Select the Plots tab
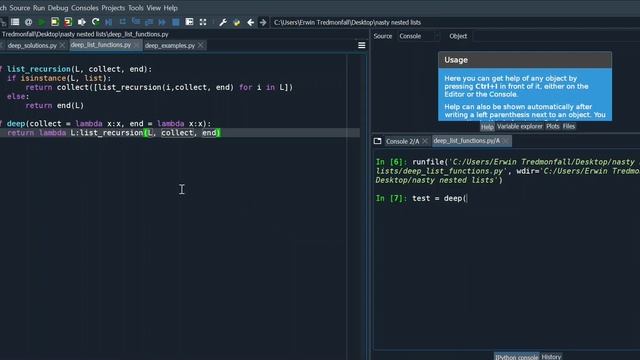The width and height of the screenshot is (640, 360). point(553,127)
